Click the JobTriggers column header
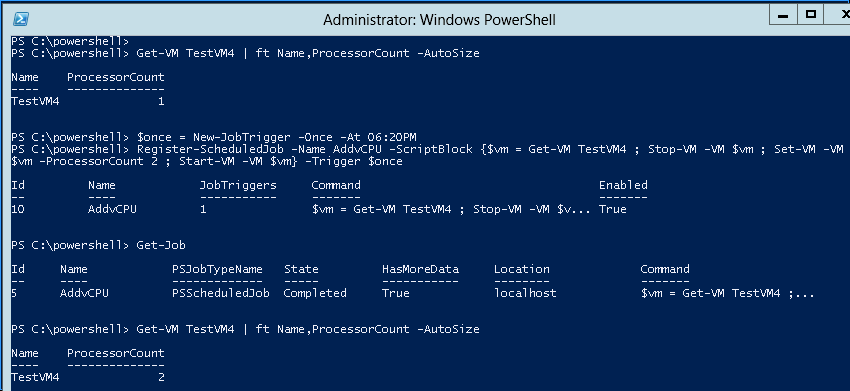The width and height of the screenshot is (850, 391). [x=238, y=185]
